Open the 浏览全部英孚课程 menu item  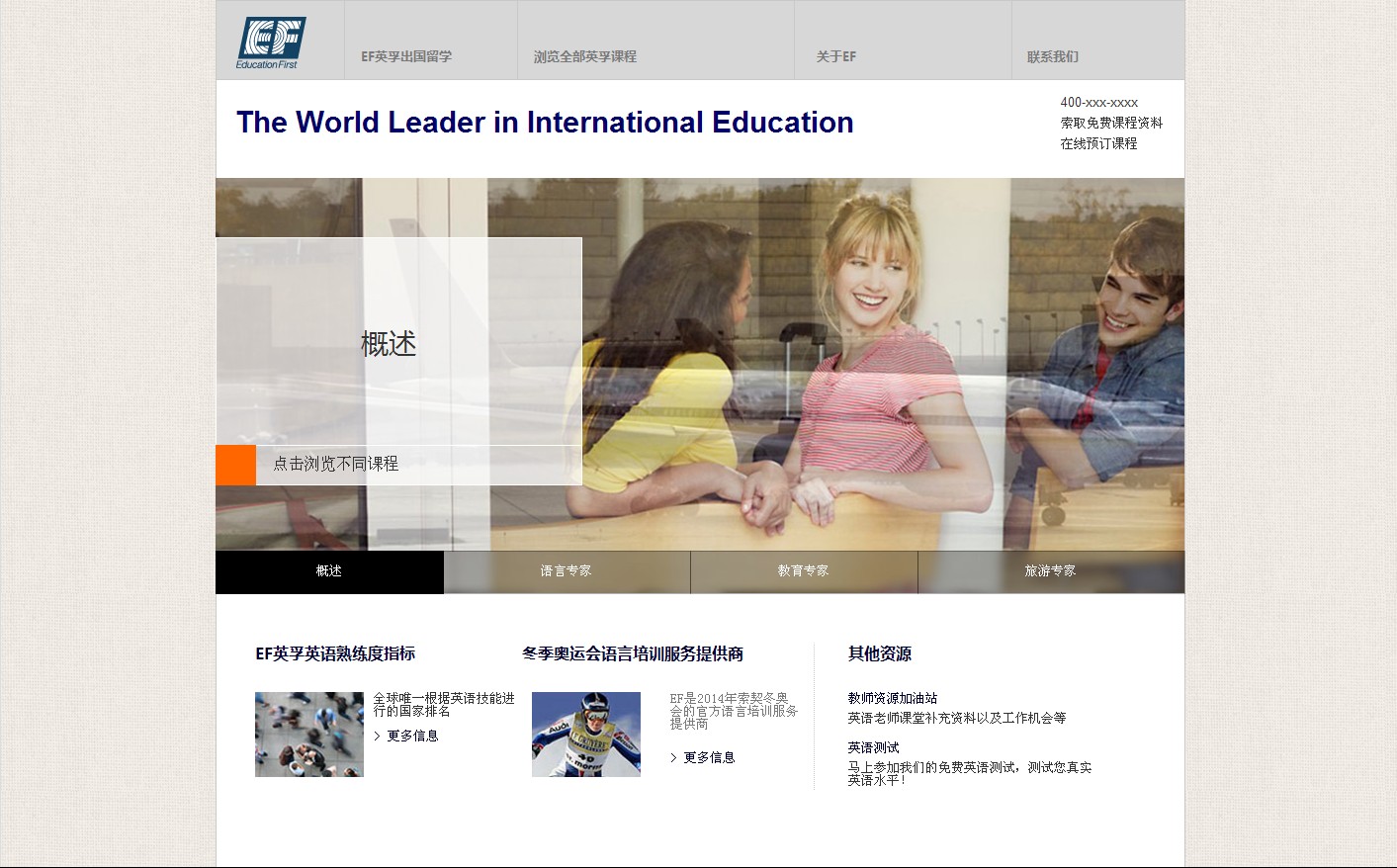pos(585,56)
